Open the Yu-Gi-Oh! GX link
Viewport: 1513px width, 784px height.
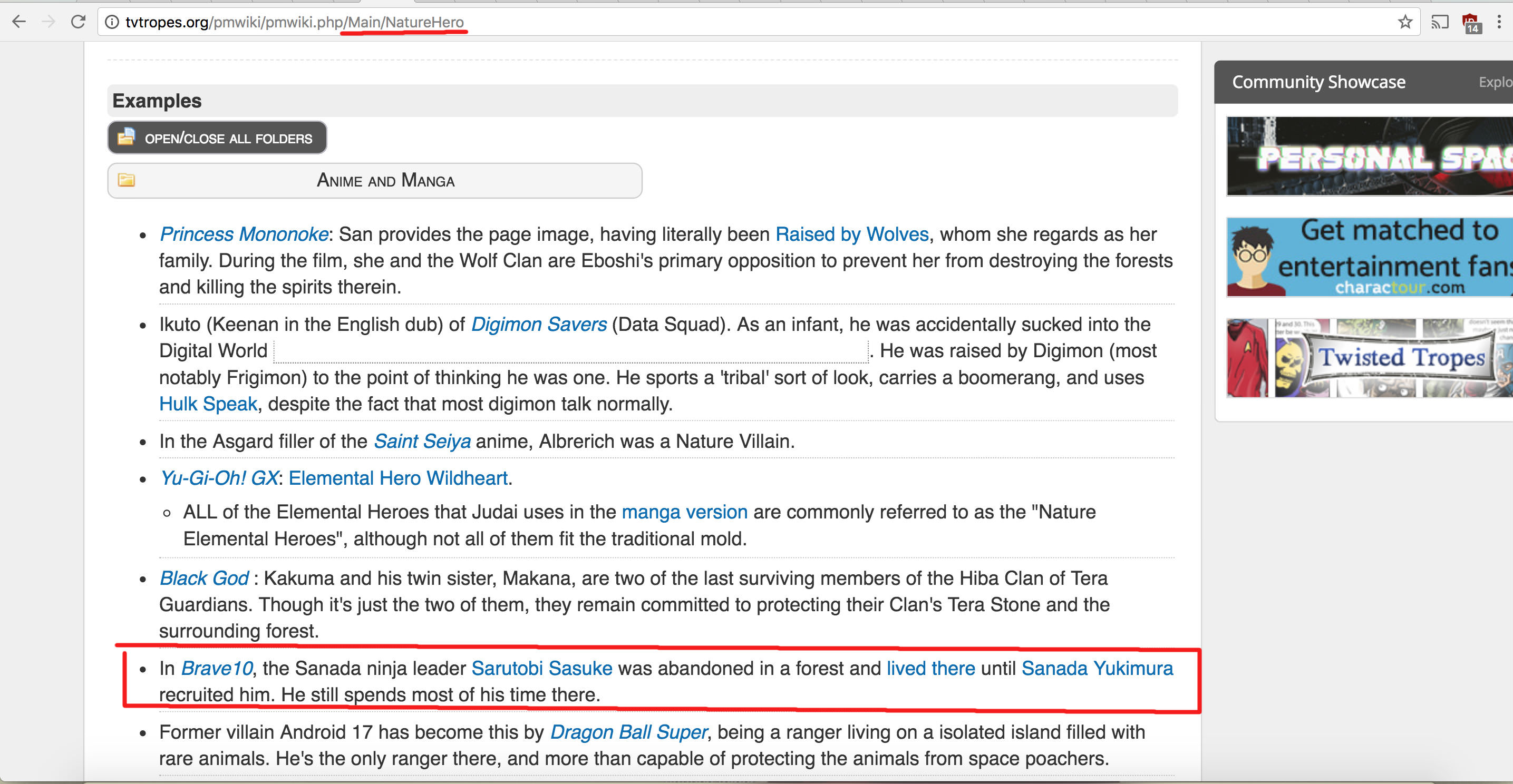pos(219,478)
